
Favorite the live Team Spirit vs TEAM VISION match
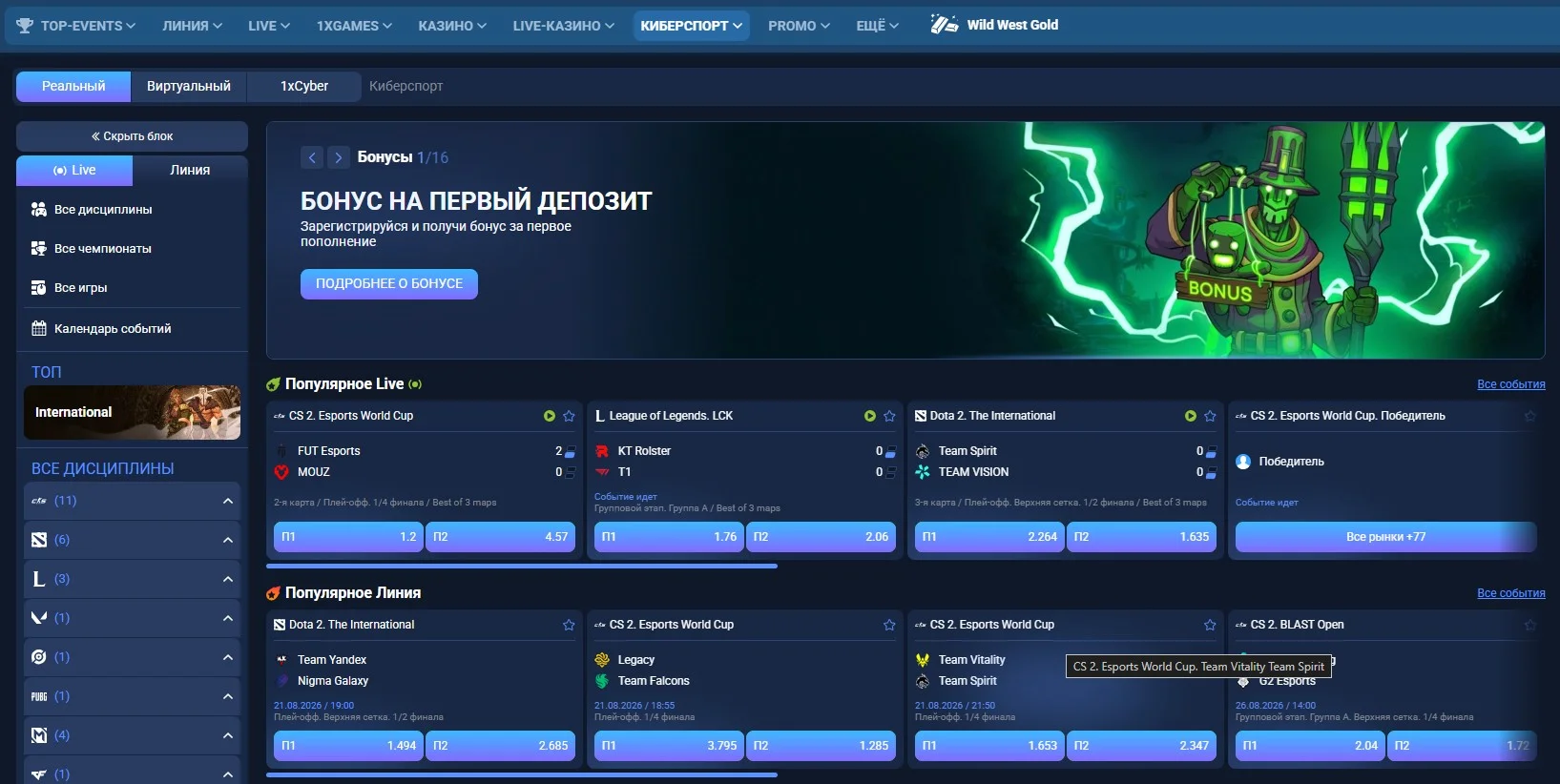[x=1211, y=416]
